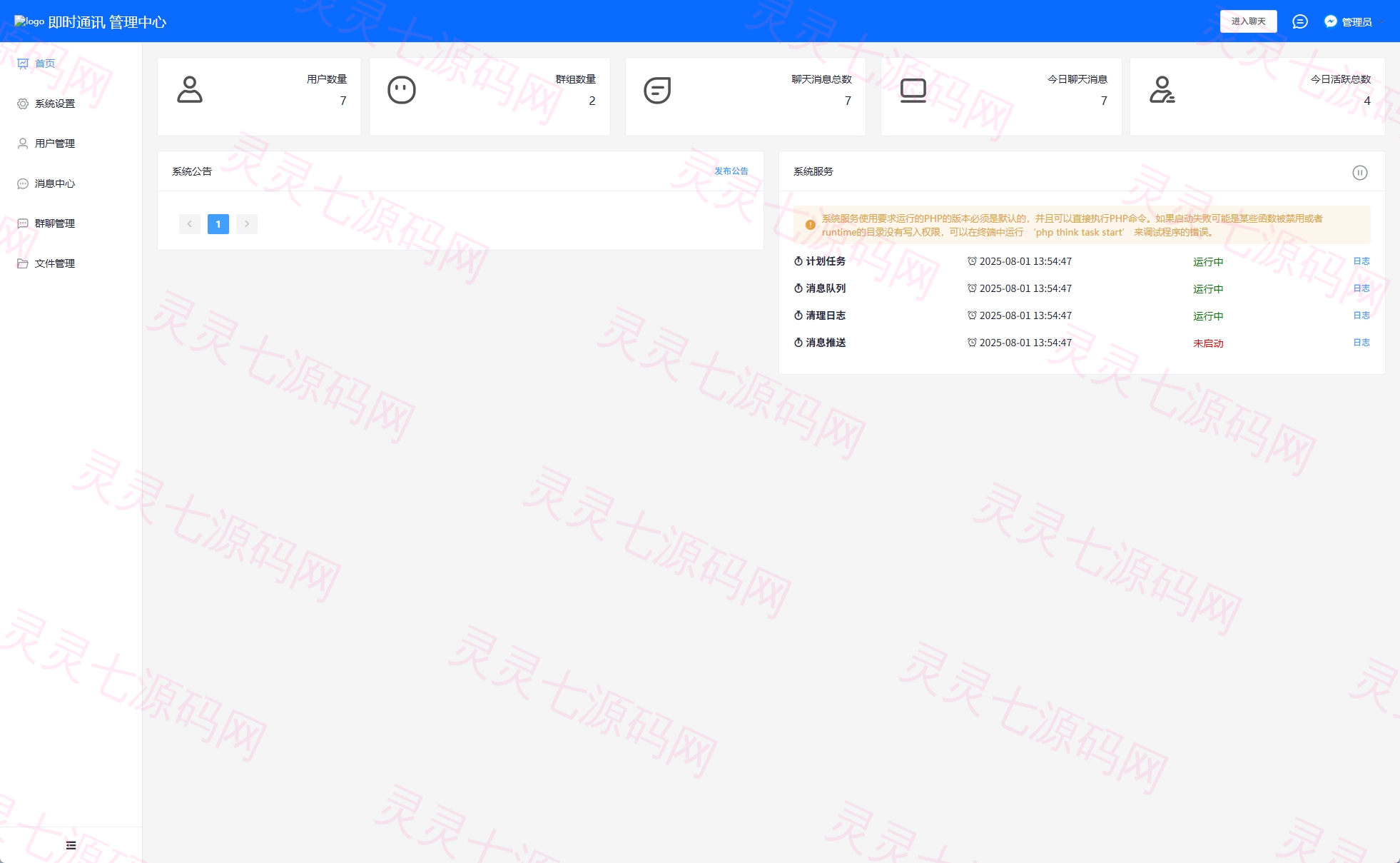Open the 日志 log for 清理日志
This screenshot has height=863, width=1400.
(1361, 316)
